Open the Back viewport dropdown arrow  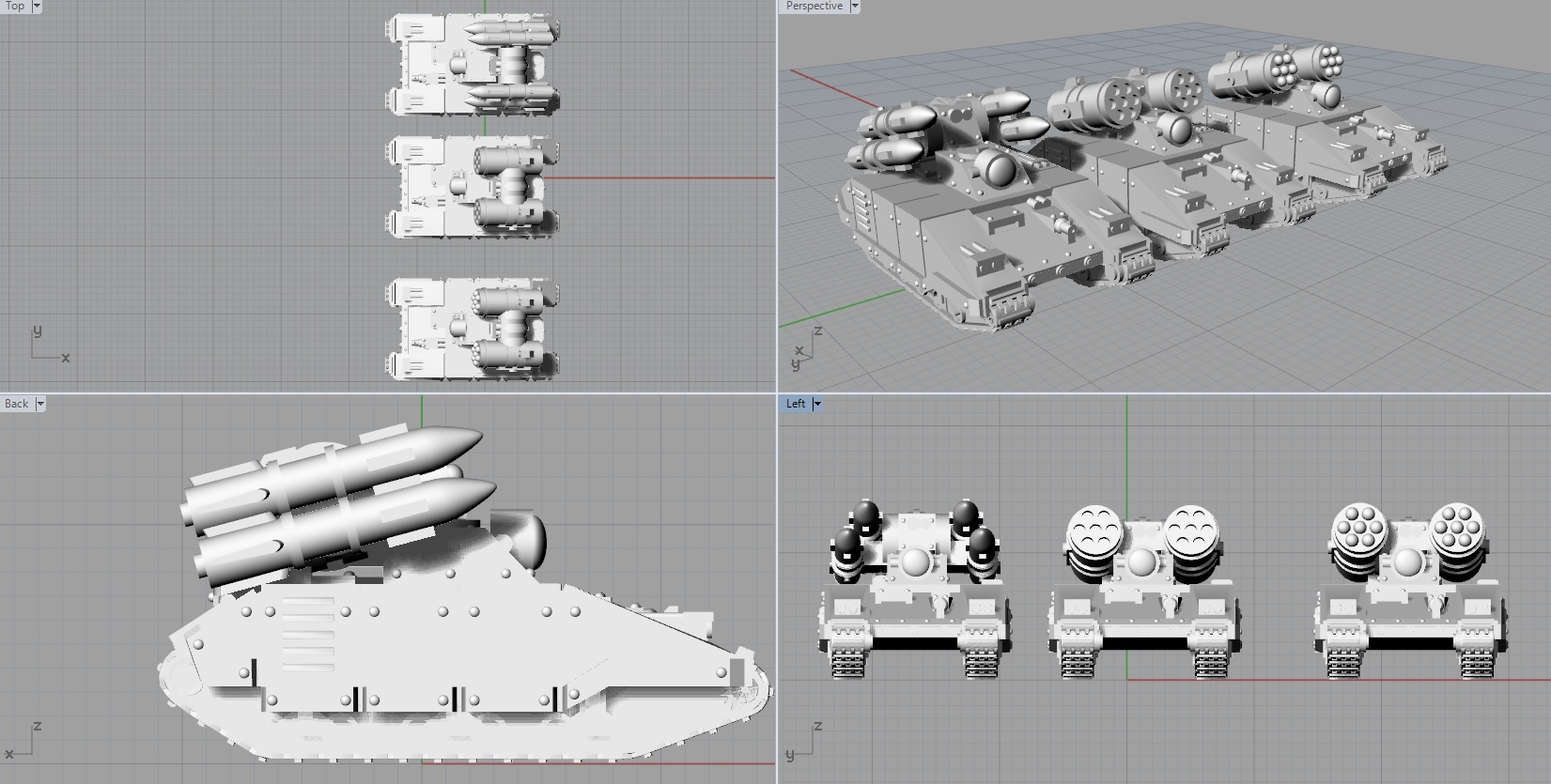[39, 404]
